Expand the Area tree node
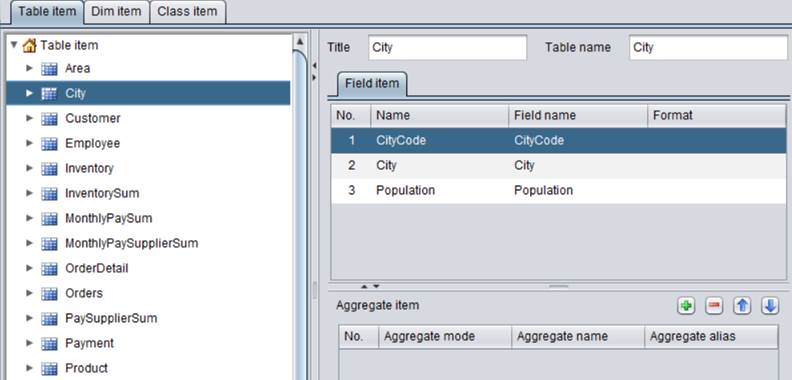The height and width of the screenshot is (380, 792). (29, 68)
